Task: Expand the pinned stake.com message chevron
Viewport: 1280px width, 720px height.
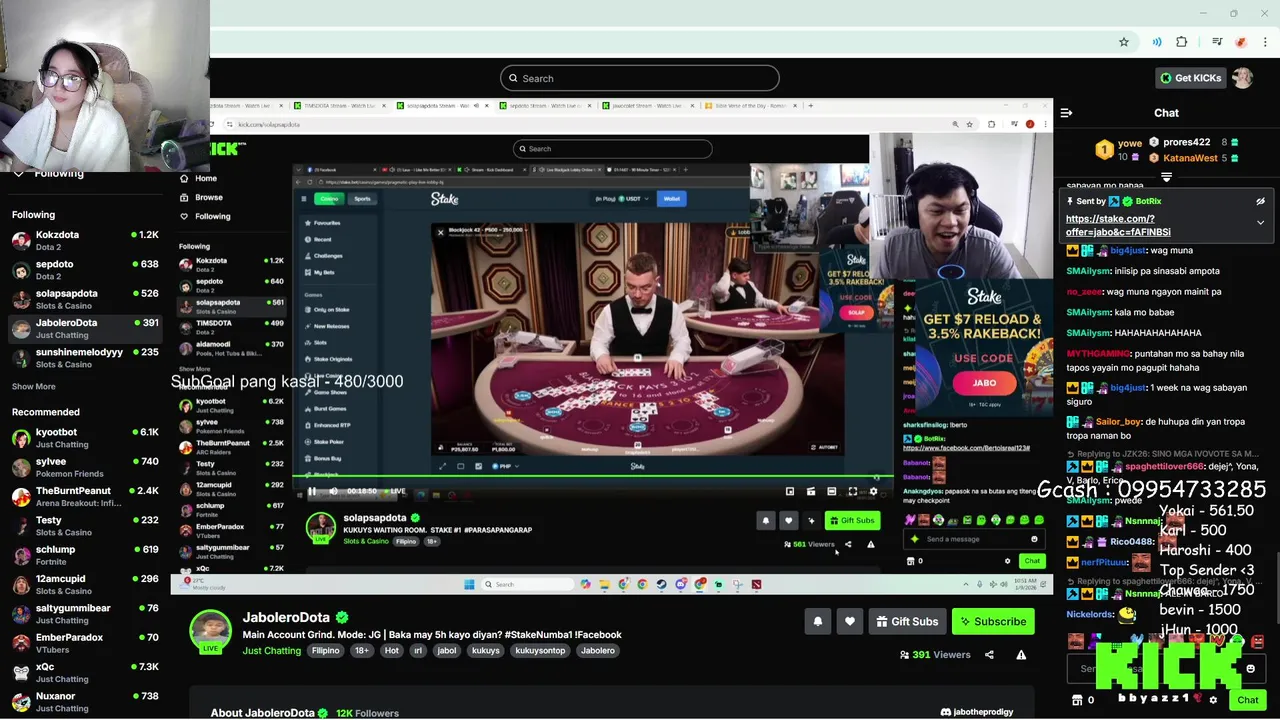Action: tap(1260, 222)
